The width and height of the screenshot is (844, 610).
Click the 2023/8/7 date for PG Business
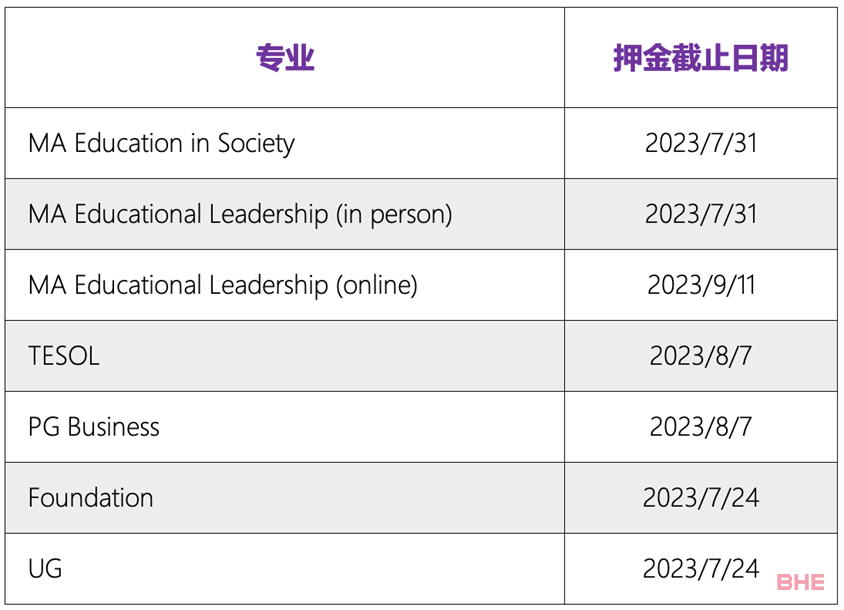700,427
